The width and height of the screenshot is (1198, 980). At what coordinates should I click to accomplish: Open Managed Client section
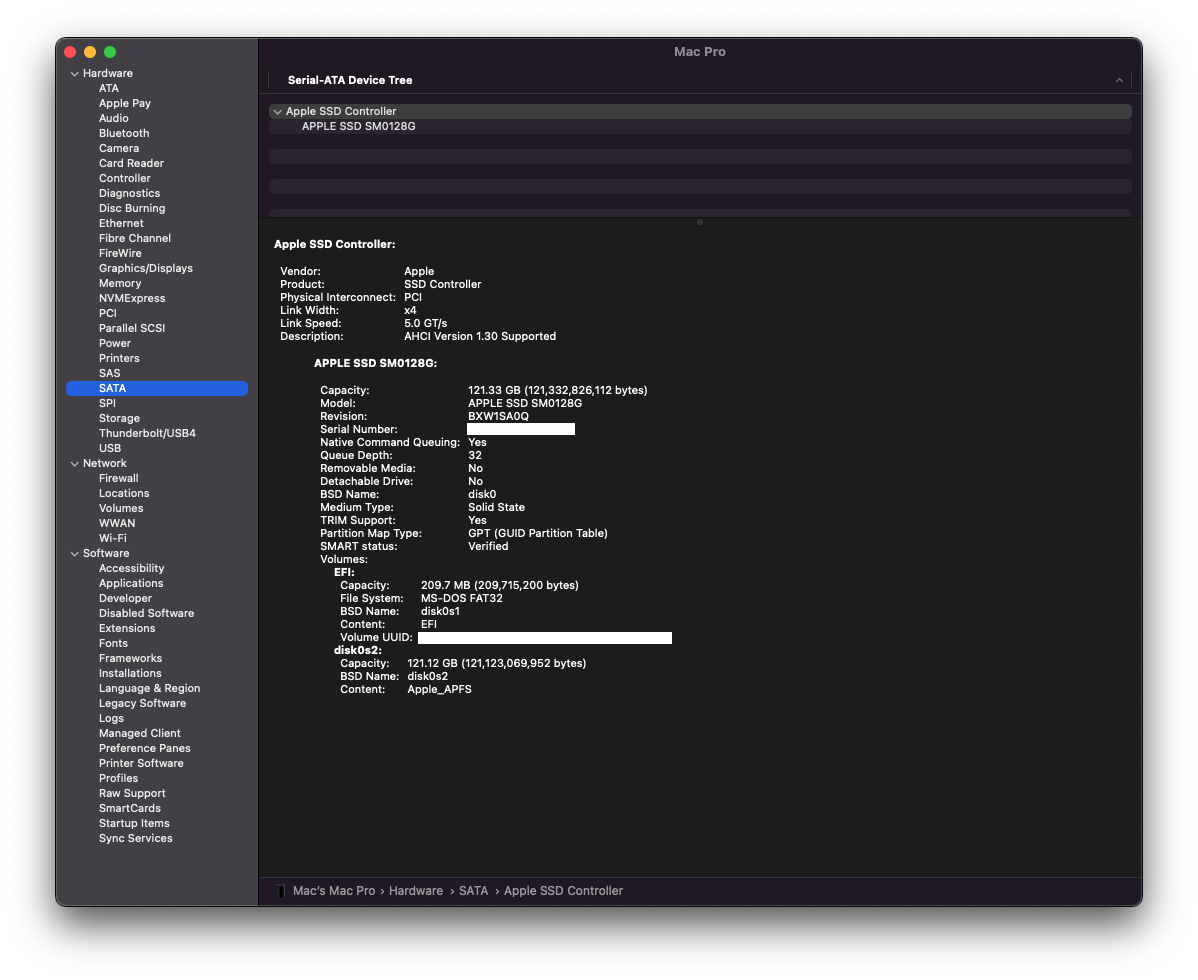(x=139, y=733)
